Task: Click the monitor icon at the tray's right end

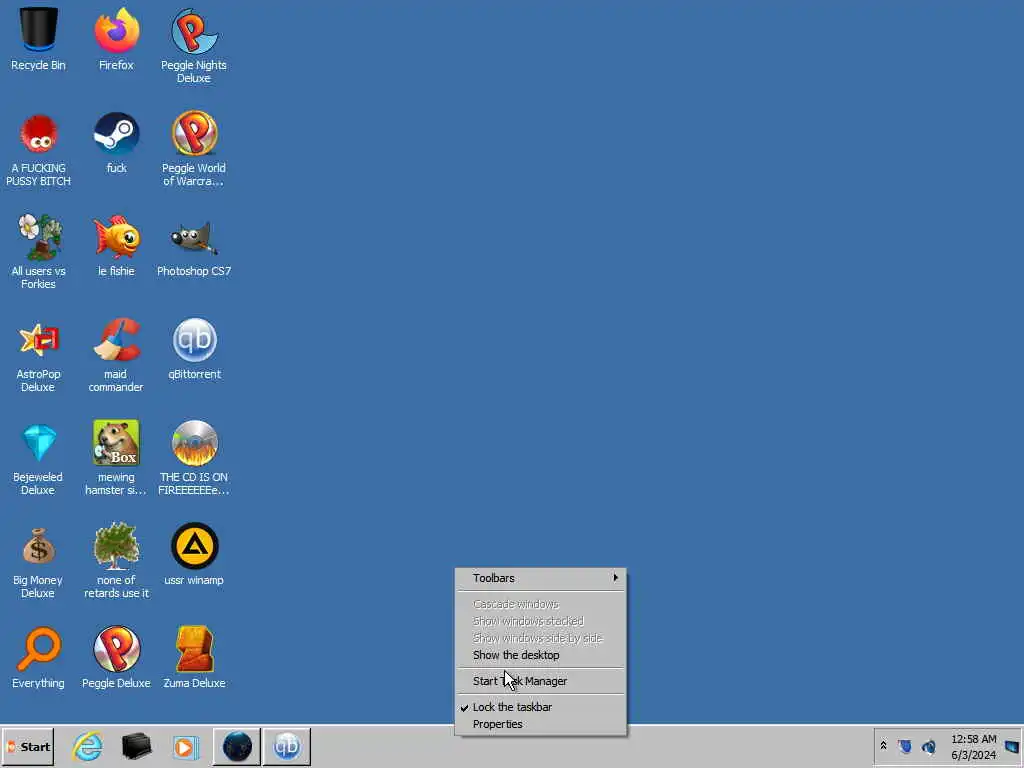Action: [1012, 746]
